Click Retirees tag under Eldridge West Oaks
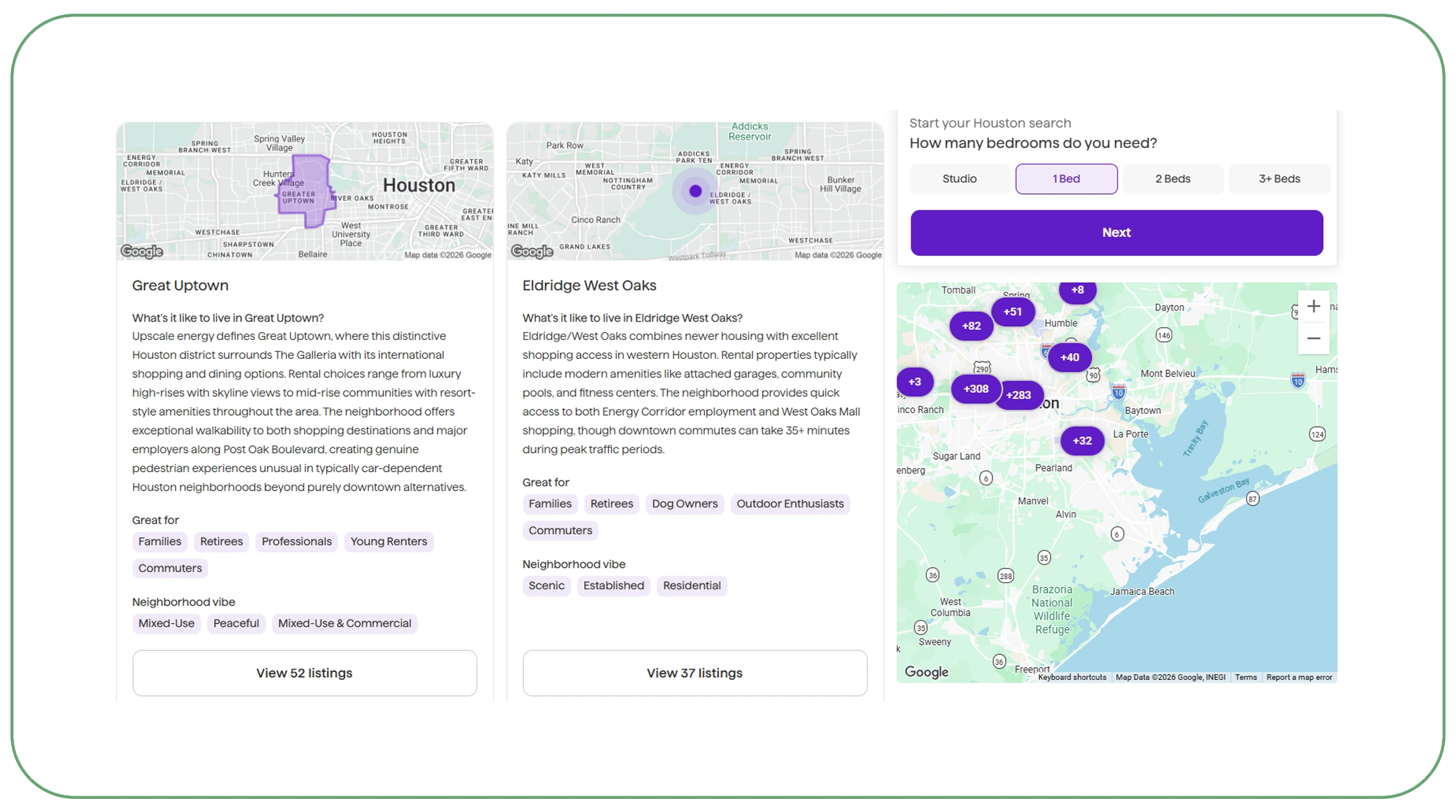Image resolution: width=1456 pixels, height=812 pixels. (612, 504)
